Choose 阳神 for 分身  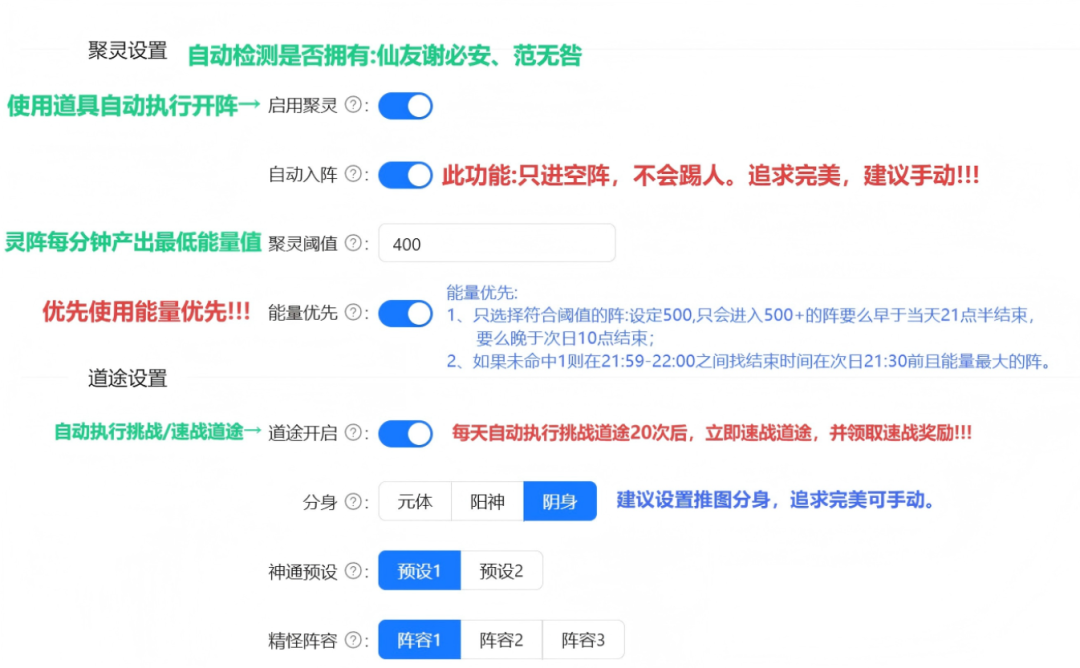point(487,502)
